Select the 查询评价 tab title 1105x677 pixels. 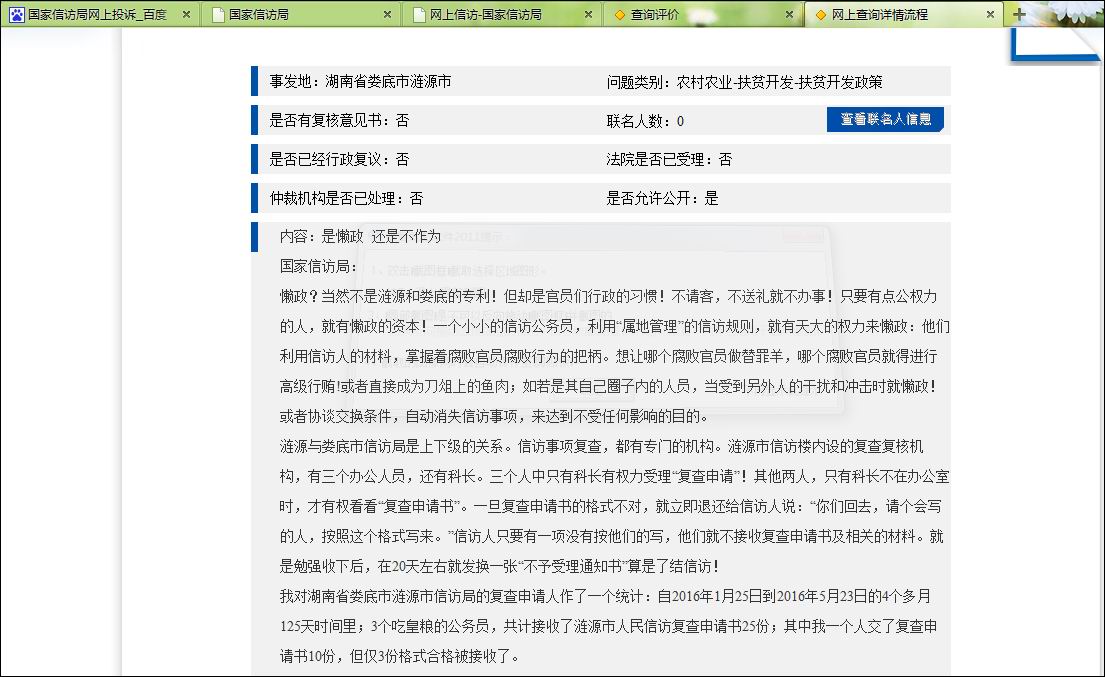655,15
